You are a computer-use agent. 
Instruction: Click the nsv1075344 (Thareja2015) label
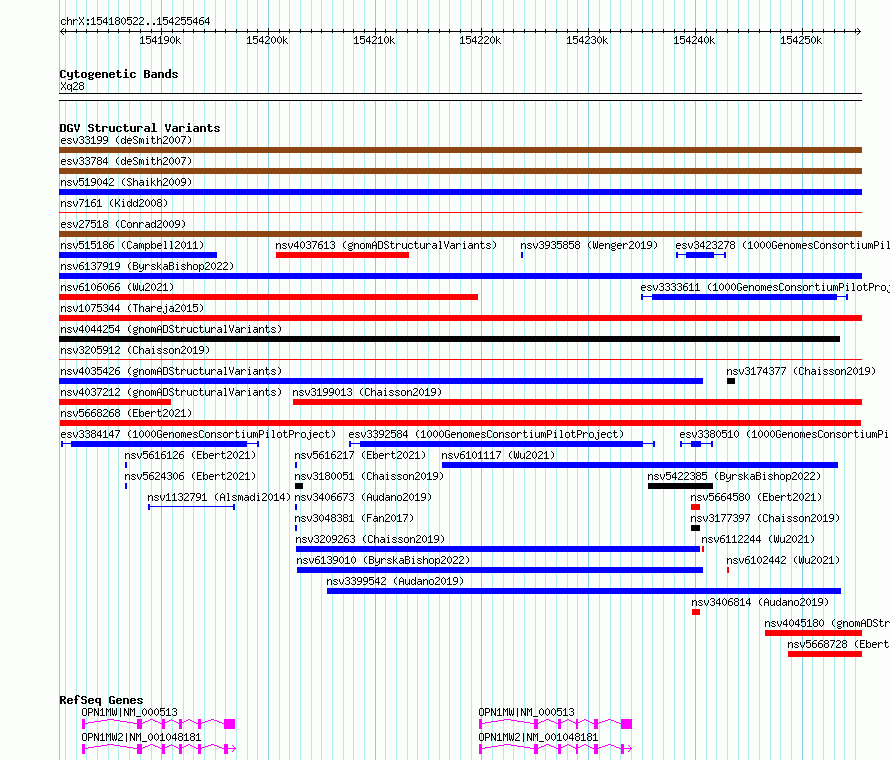[x=132, y=308]
